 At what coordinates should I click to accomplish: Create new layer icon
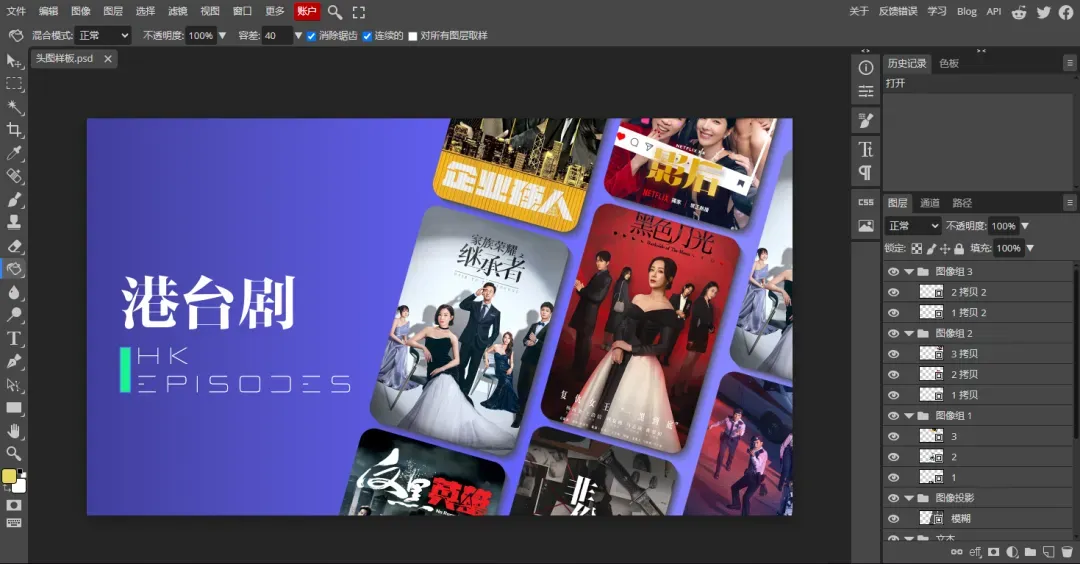click(x=1048, y=552)
